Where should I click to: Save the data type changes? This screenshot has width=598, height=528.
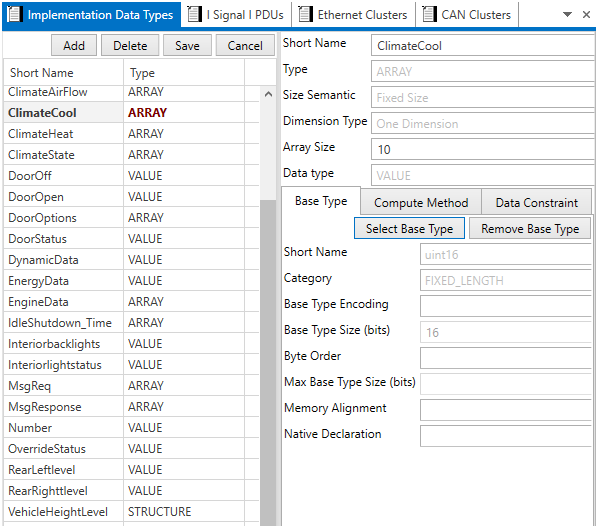(x=187, y=46)
